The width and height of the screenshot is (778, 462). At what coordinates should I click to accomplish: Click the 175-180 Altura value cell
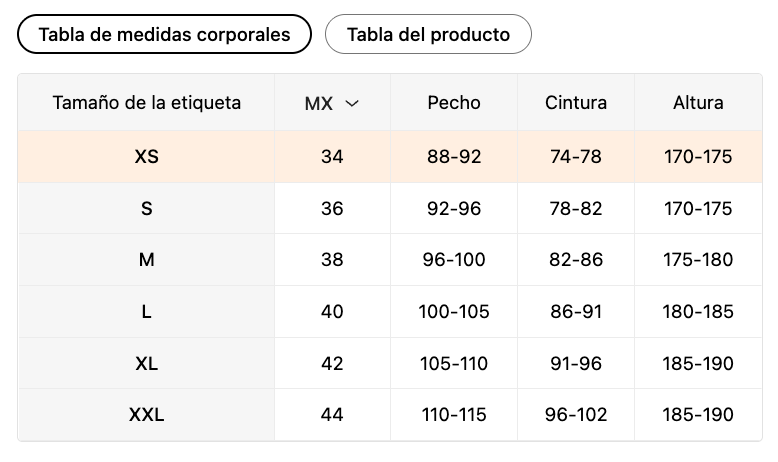[x=698, y=260]
